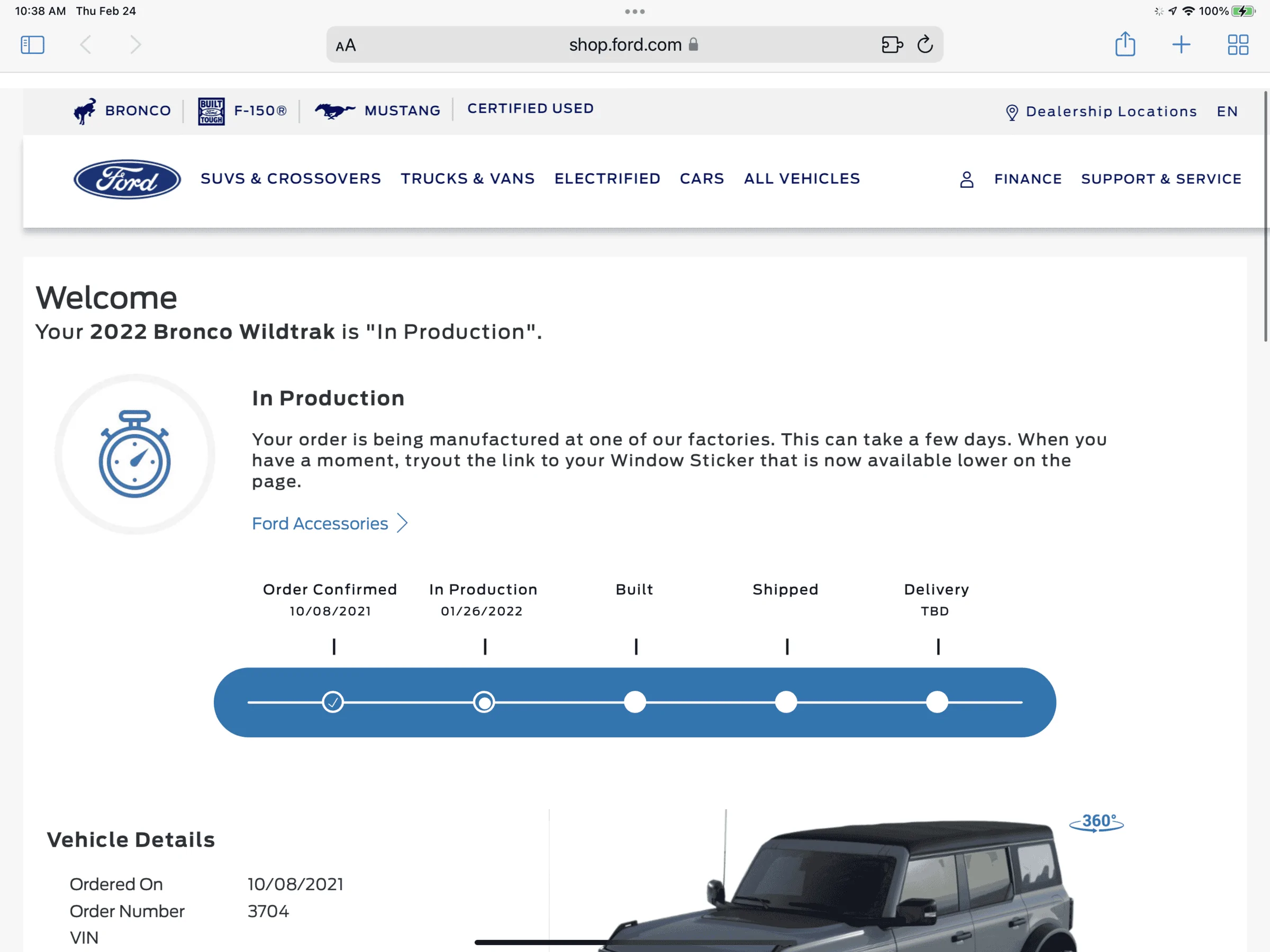Follow the Ford Accessories link
The height and width of the screenshot is (952, 1270).
(320, 524)
